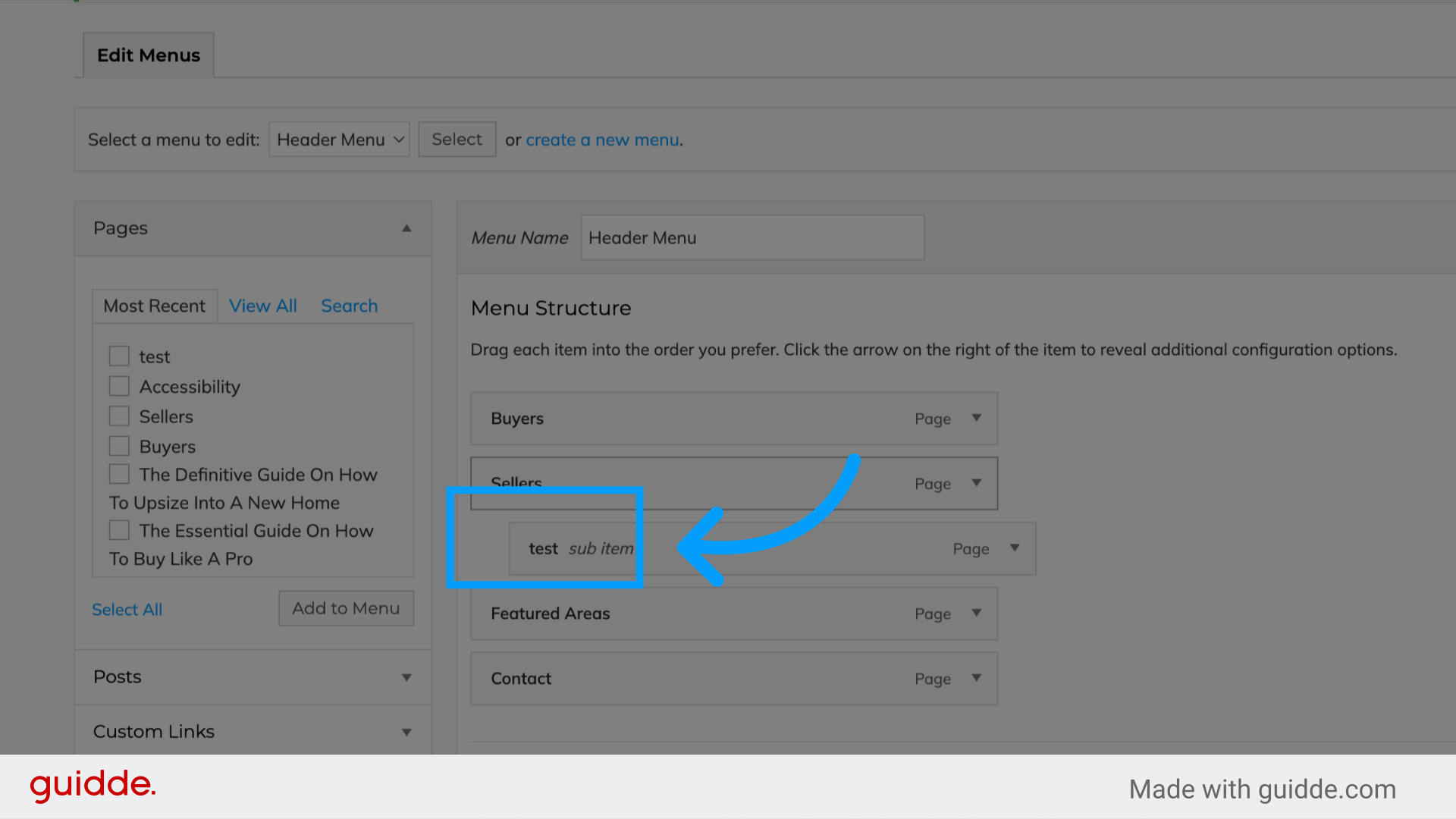Check the Essential Guide To Buy checkbox
Image resolution: width=1456 pixels, height=819 pixels.
point(119,530)
